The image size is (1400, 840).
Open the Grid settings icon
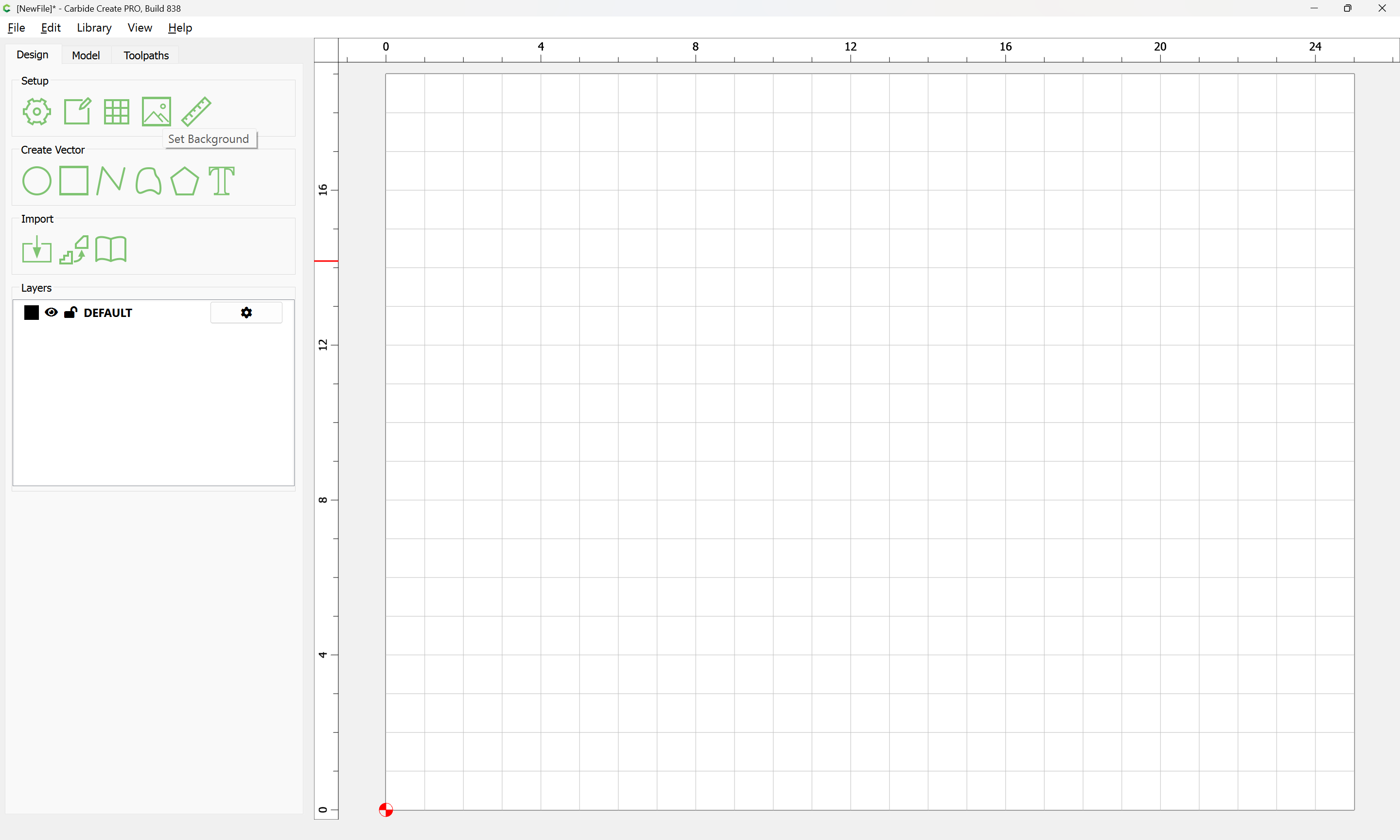[117, 111]
